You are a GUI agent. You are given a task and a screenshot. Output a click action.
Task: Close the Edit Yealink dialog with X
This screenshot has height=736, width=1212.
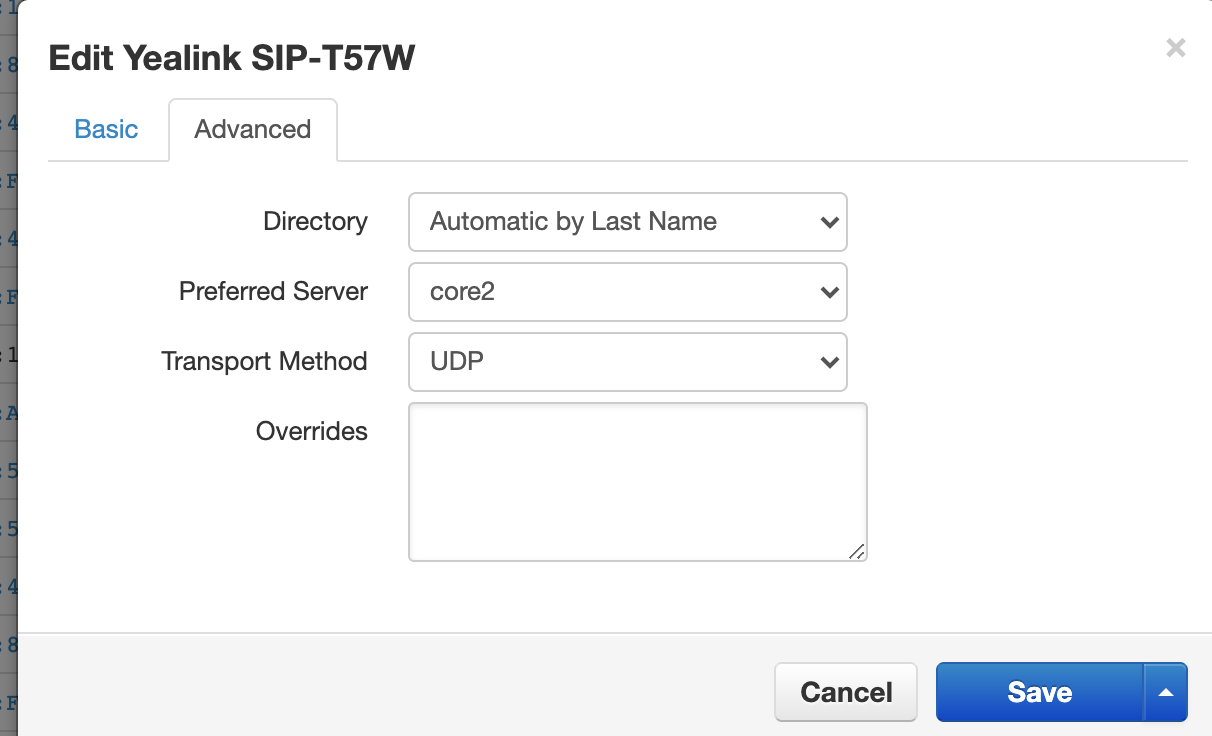click(x=1175, y=48)
